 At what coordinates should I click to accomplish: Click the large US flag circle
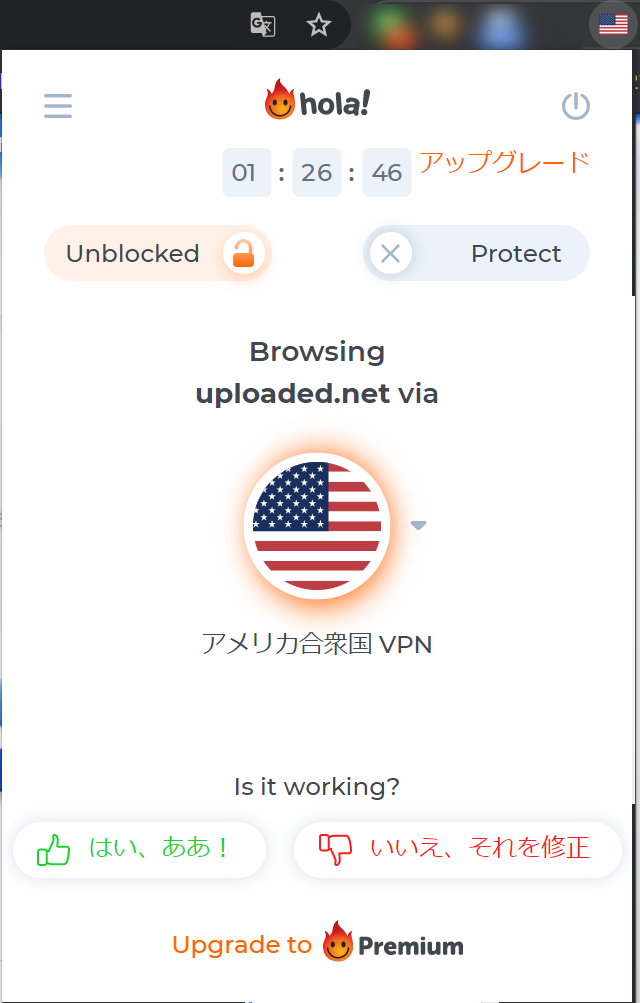(317, 526)
